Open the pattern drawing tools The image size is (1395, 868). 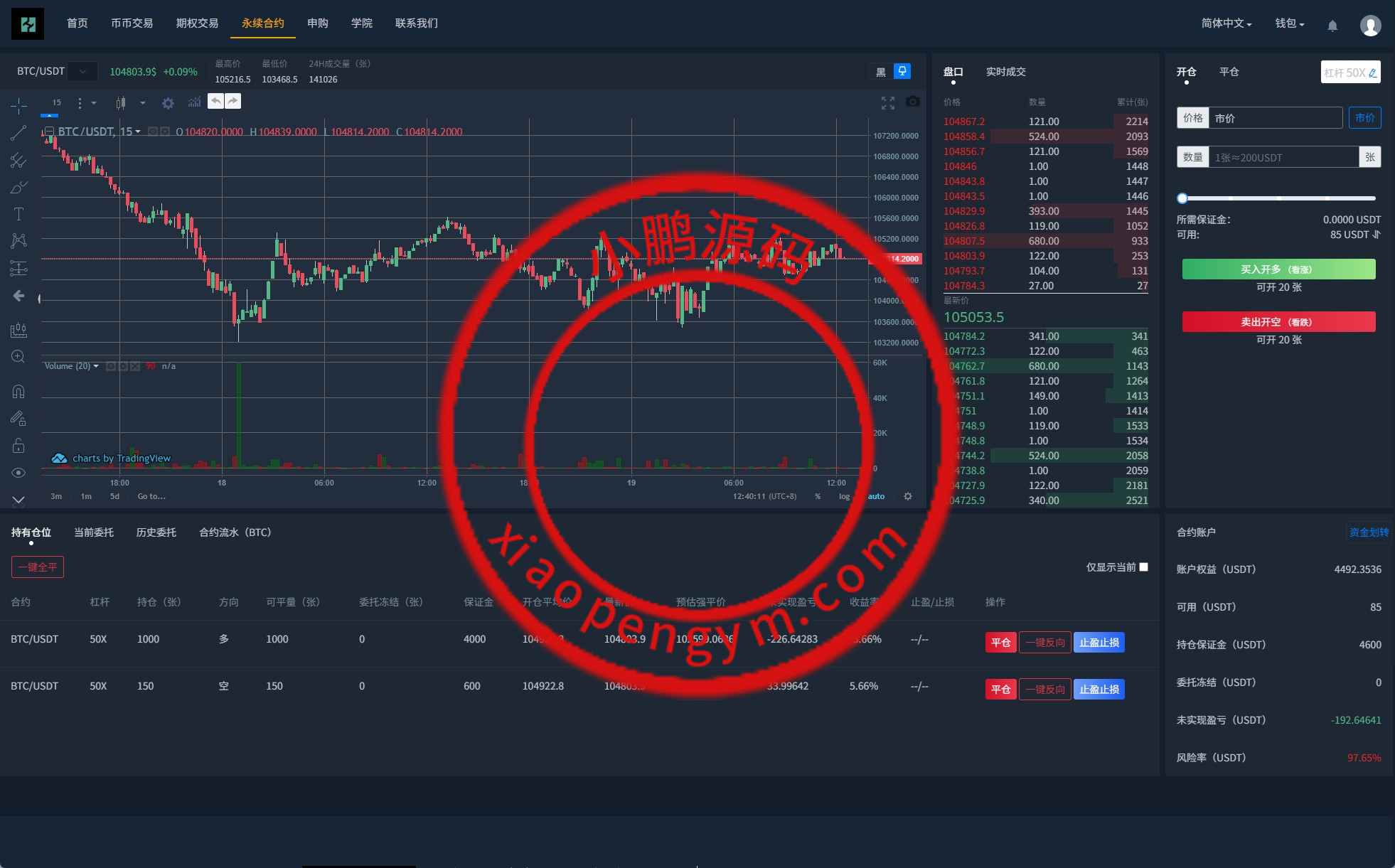click(x=18, y=241)
